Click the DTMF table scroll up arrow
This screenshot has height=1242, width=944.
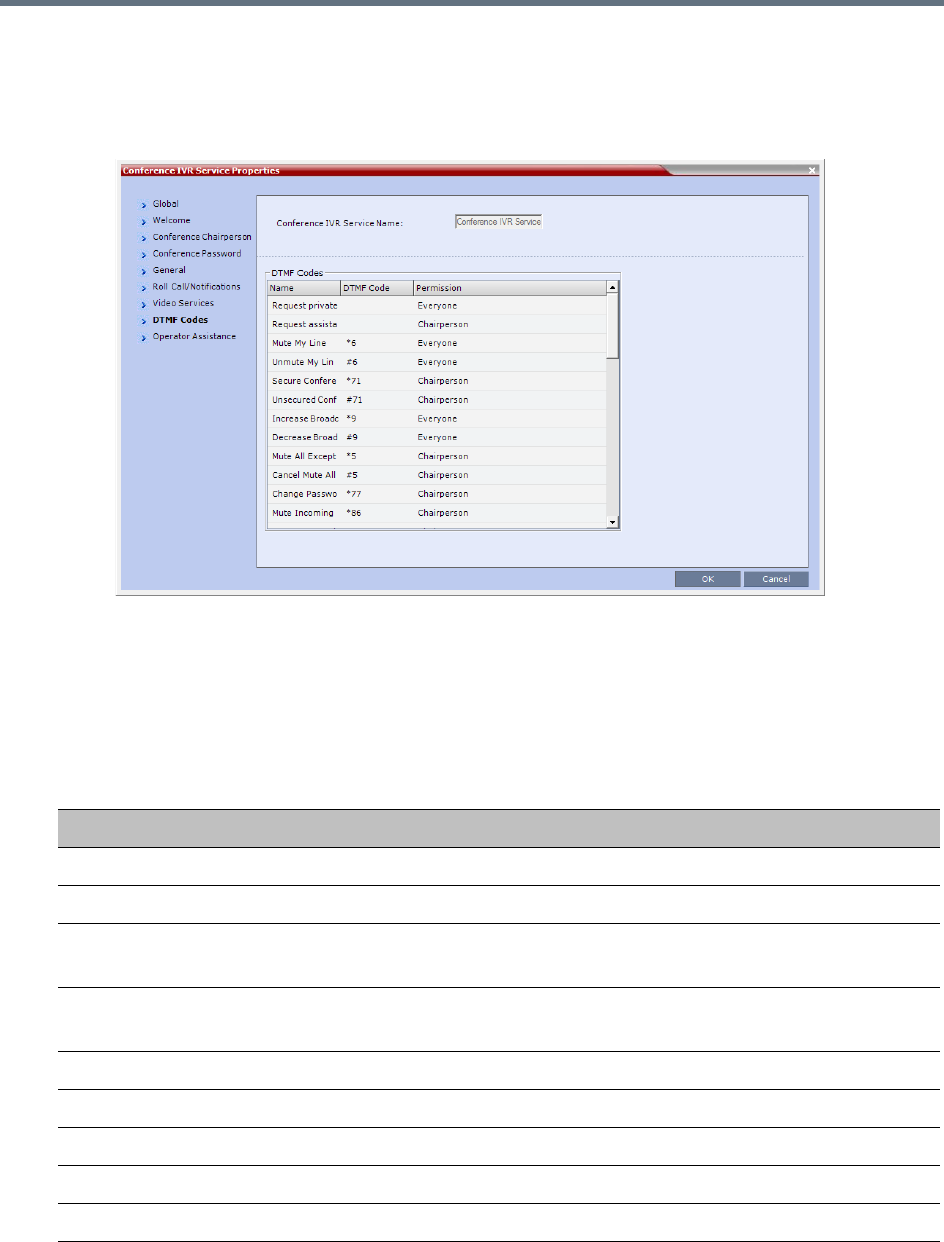coord(613,288)
